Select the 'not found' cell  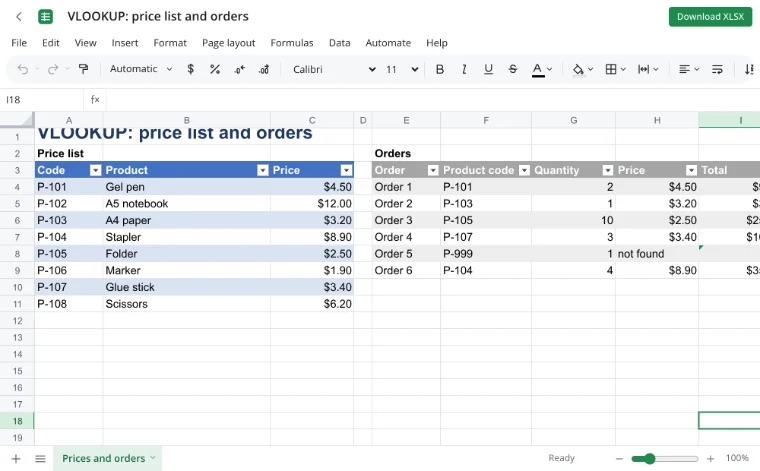[x=657, y=254]
